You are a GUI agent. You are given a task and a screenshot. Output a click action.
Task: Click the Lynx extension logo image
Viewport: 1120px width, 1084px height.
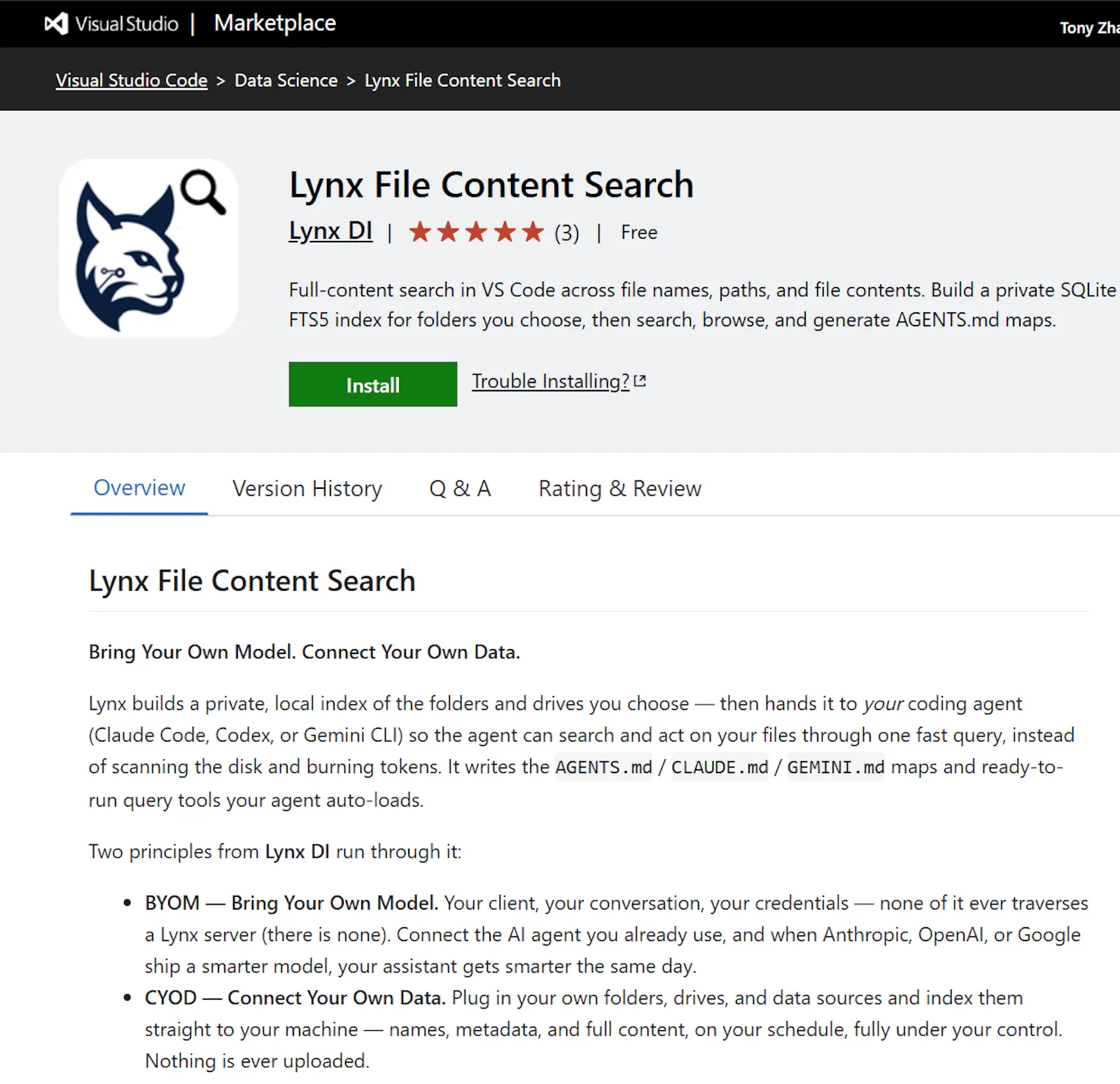(x=148, y=249)
